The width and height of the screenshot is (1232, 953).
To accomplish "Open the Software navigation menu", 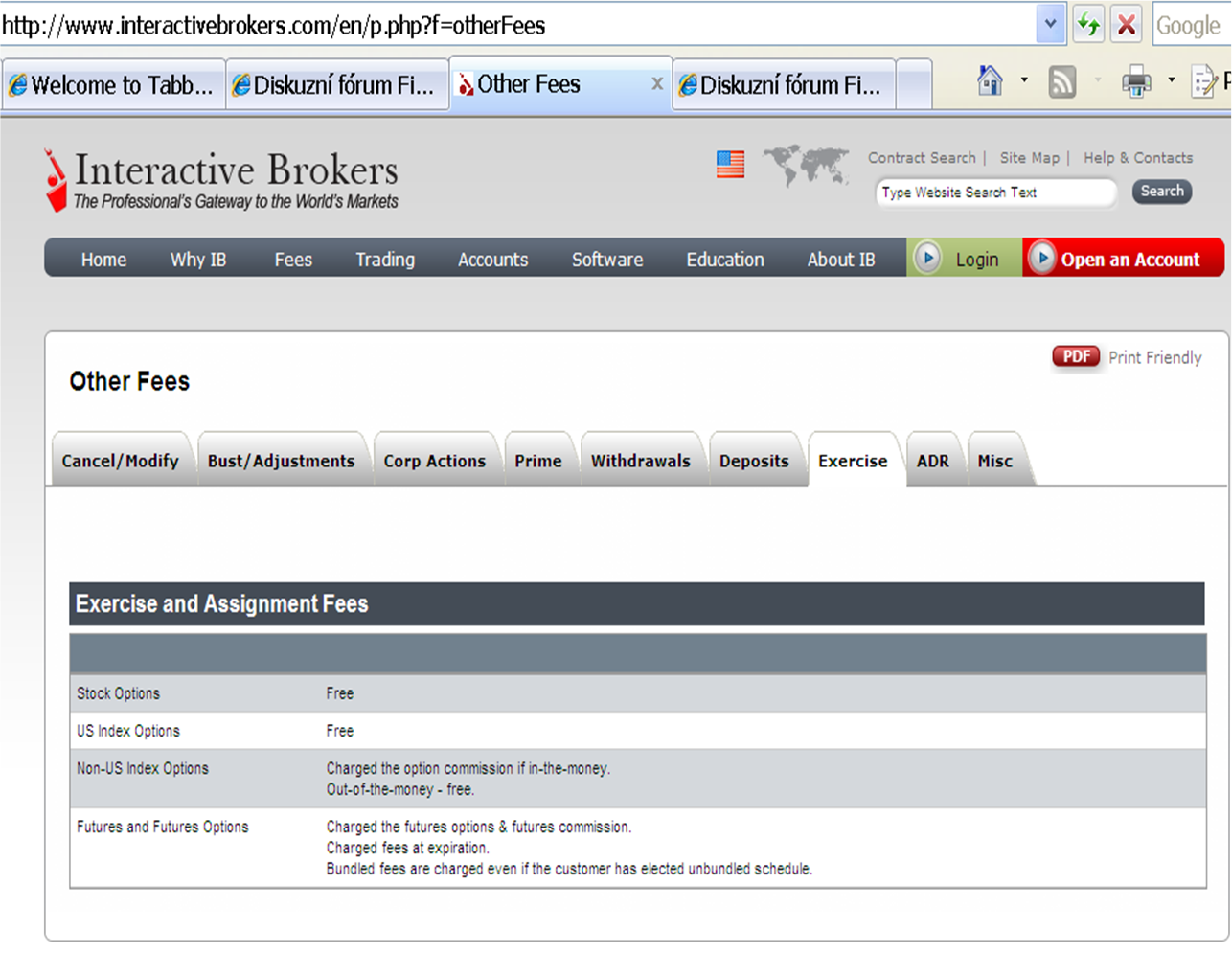I will (607, 260).
